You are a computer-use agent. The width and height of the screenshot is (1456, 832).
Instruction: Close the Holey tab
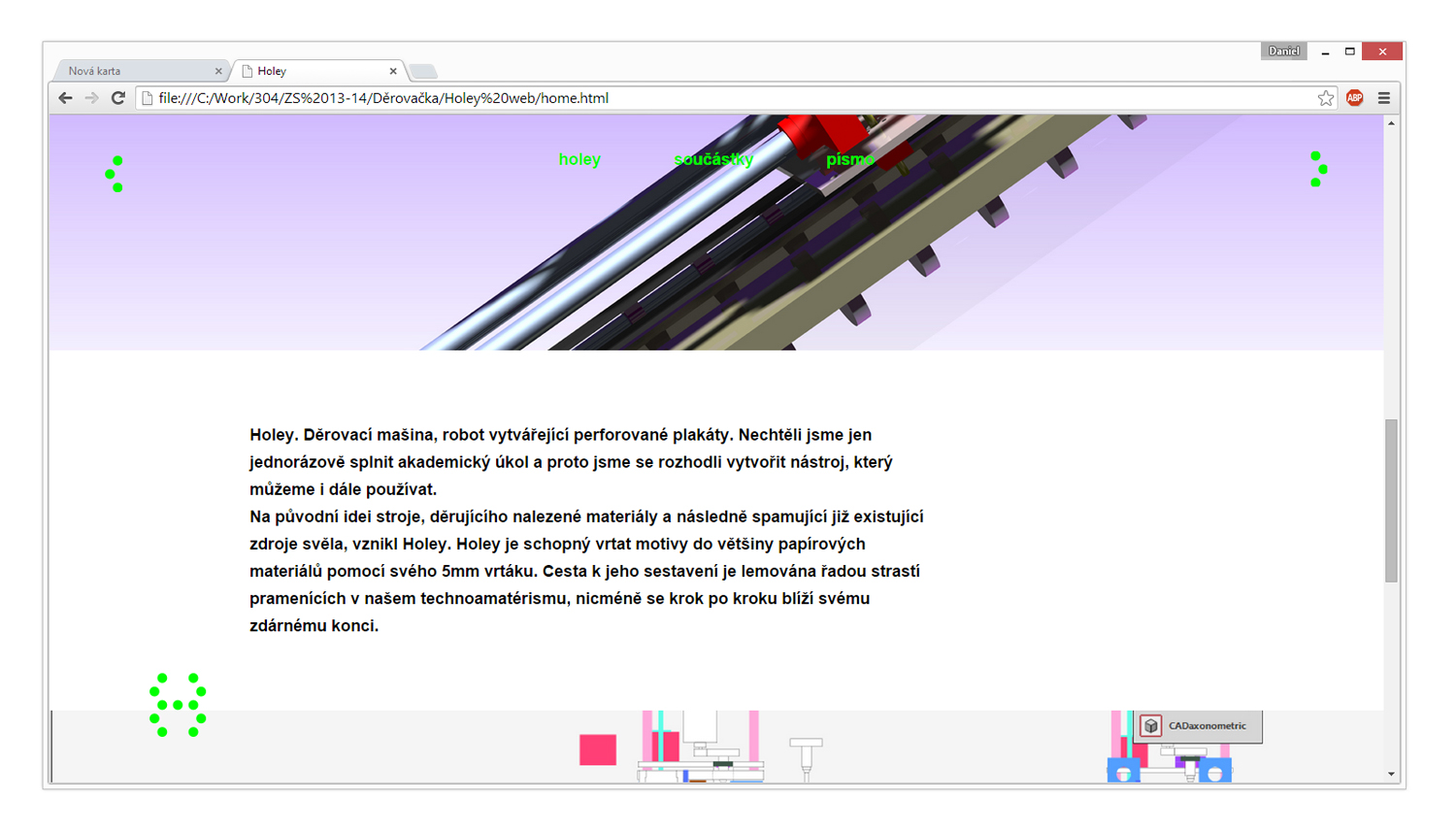pyautogui.click(x=393, y=71)
